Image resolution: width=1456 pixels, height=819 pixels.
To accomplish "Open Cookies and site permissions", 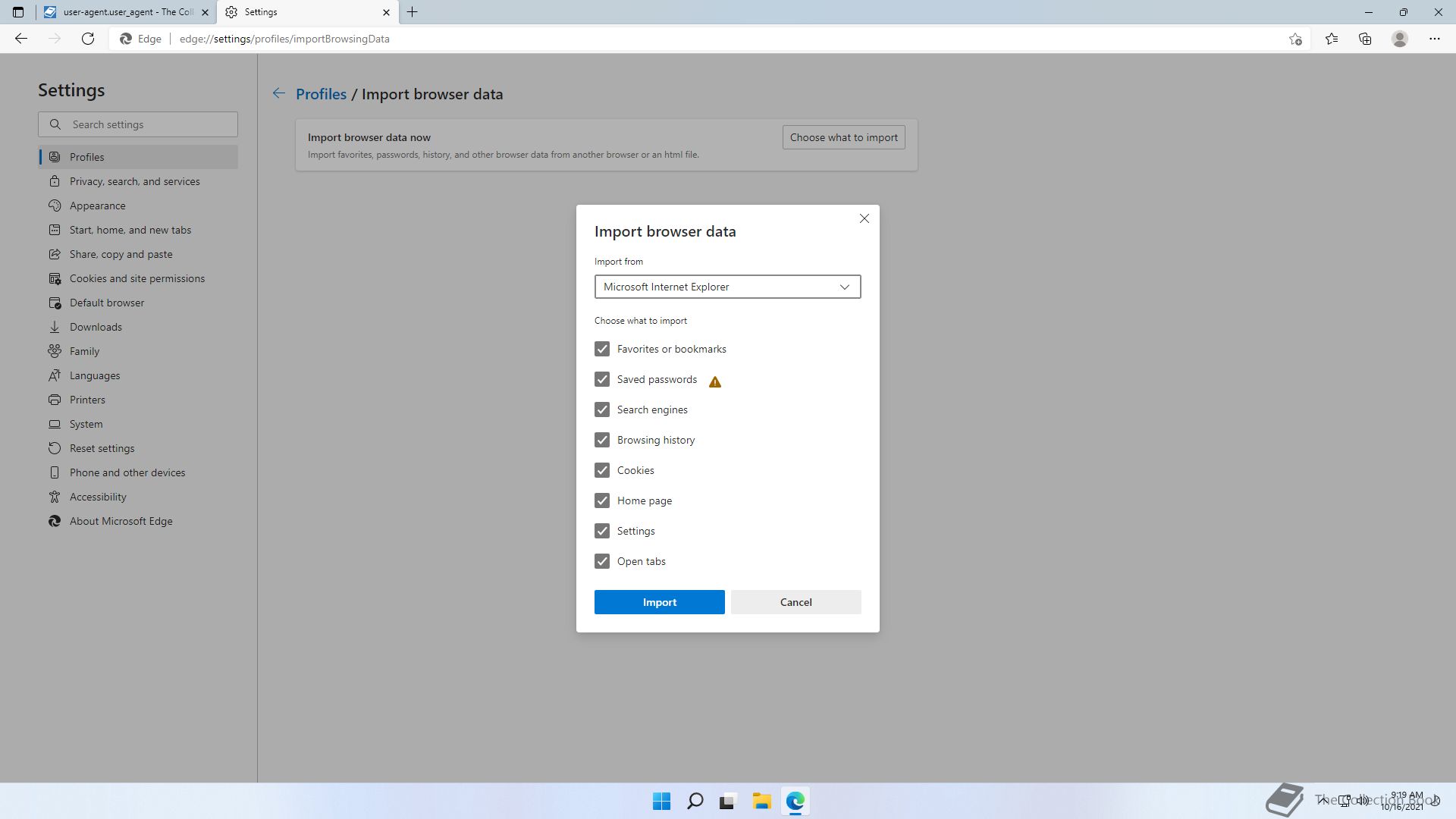I will point(138,278).
